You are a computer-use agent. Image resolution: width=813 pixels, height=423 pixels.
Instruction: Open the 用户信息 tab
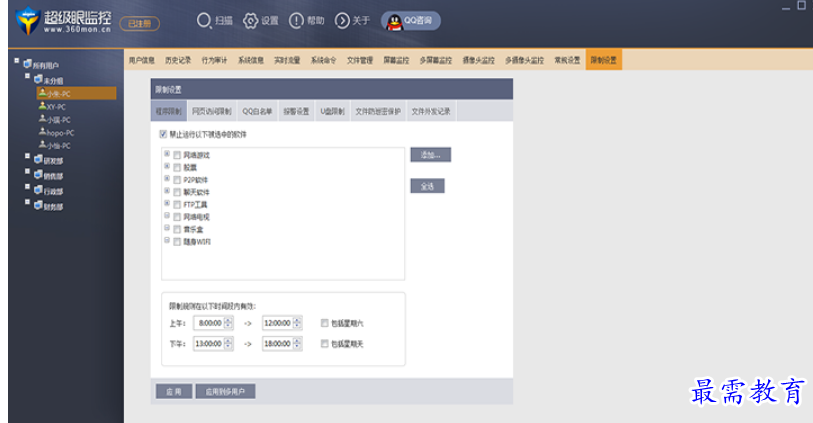click(142, 61)
